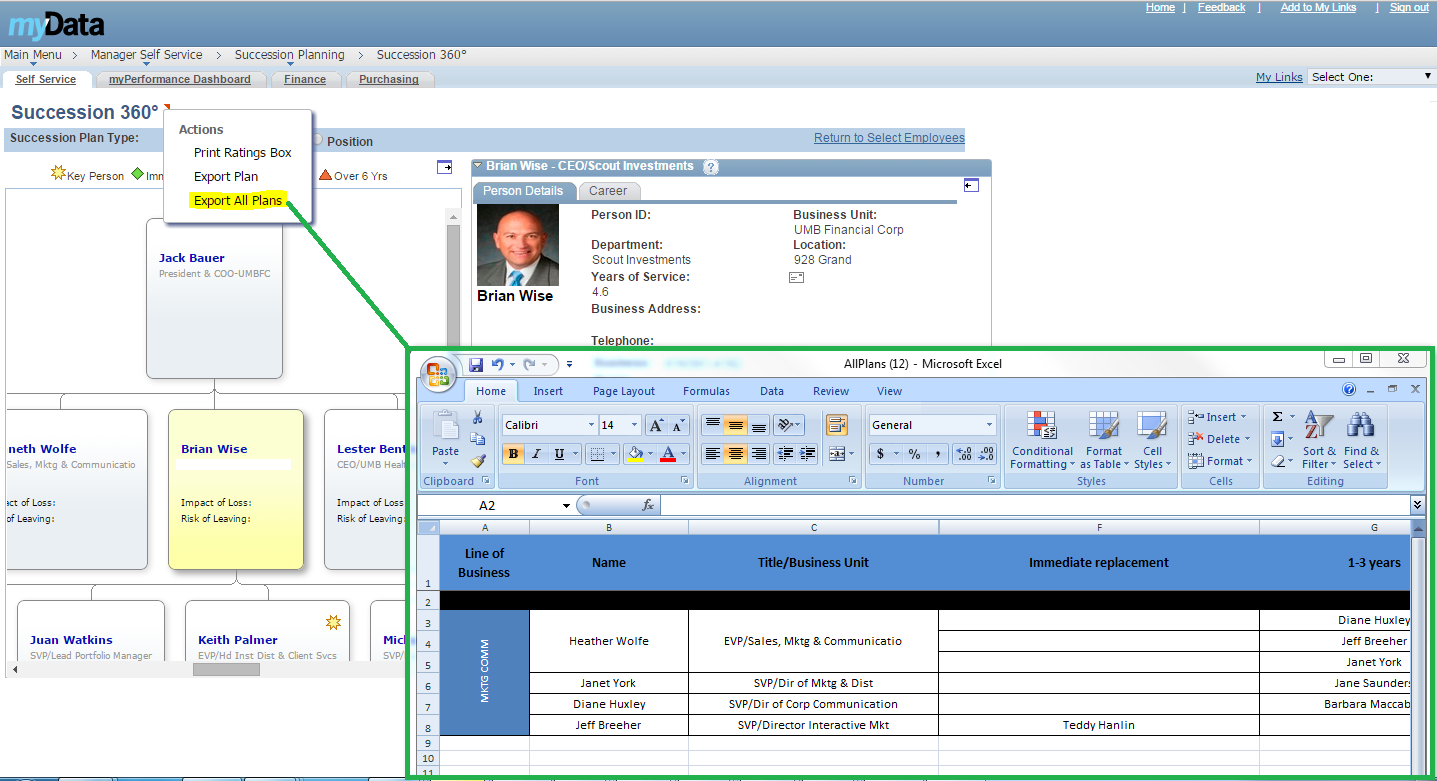
Task: Open the Calibri font name dropdown
Action: 589,425
